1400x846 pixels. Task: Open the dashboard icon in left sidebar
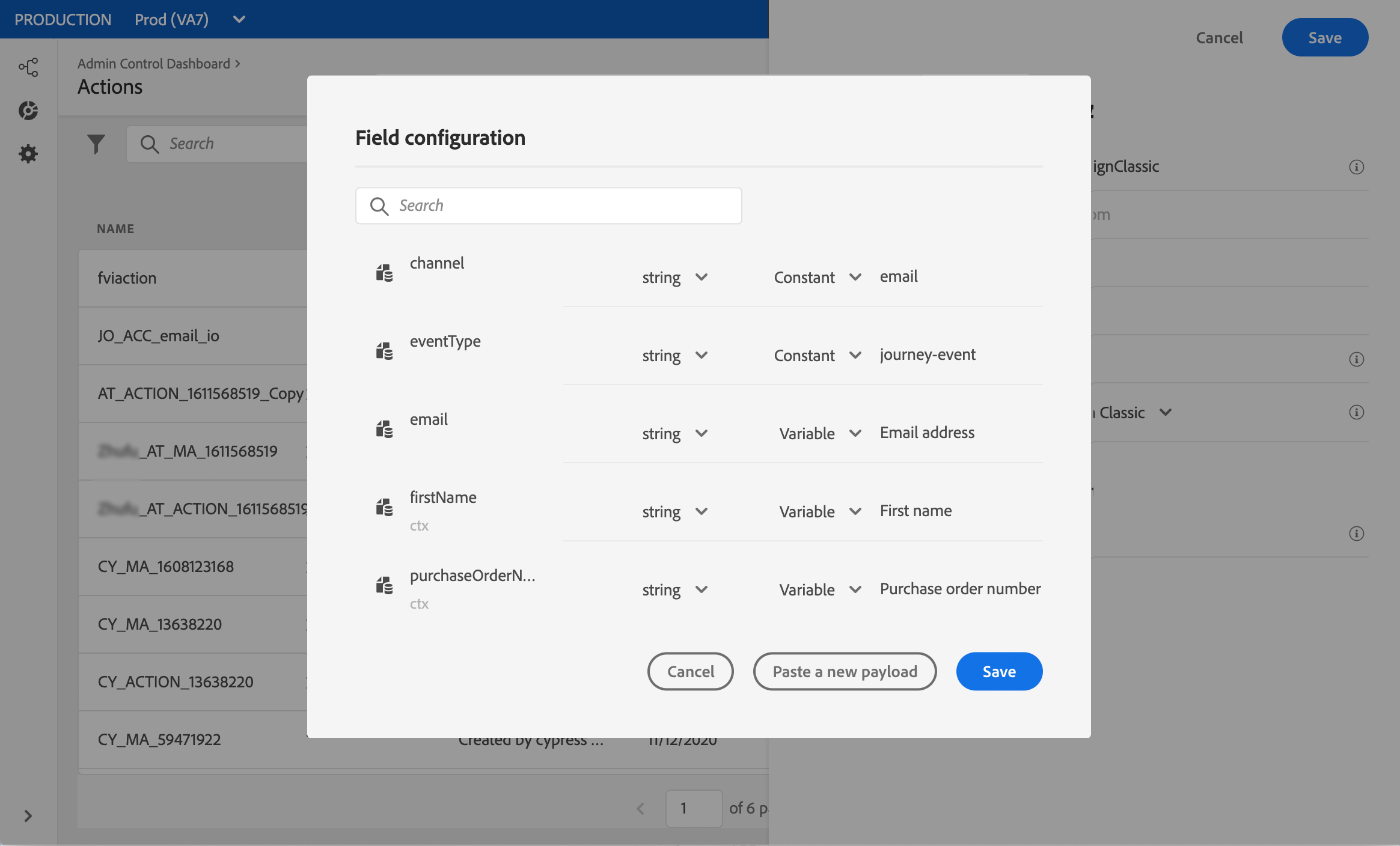28,111
